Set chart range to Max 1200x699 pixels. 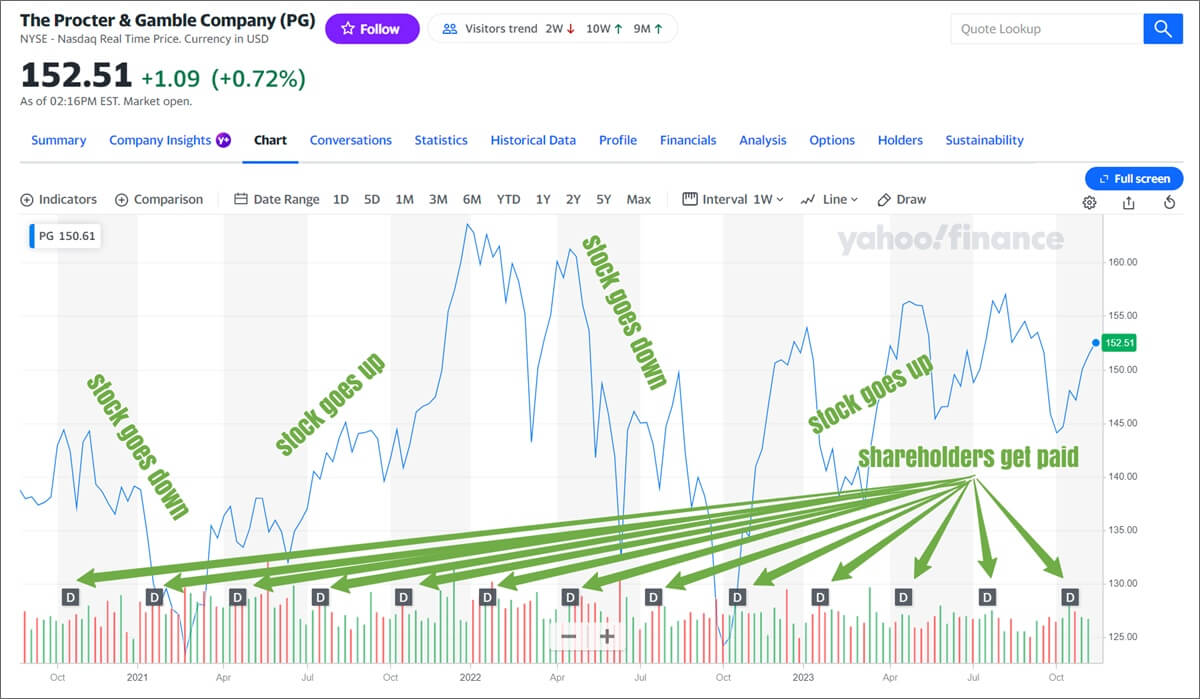[x=638, y=199]
